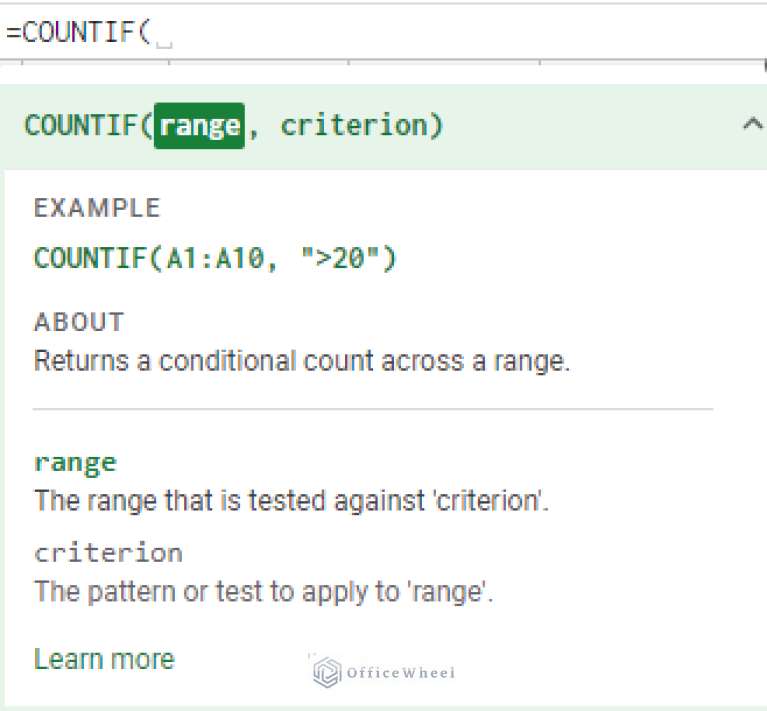Click 'The pattern or test to apply' description

click(x=264, y=591)
